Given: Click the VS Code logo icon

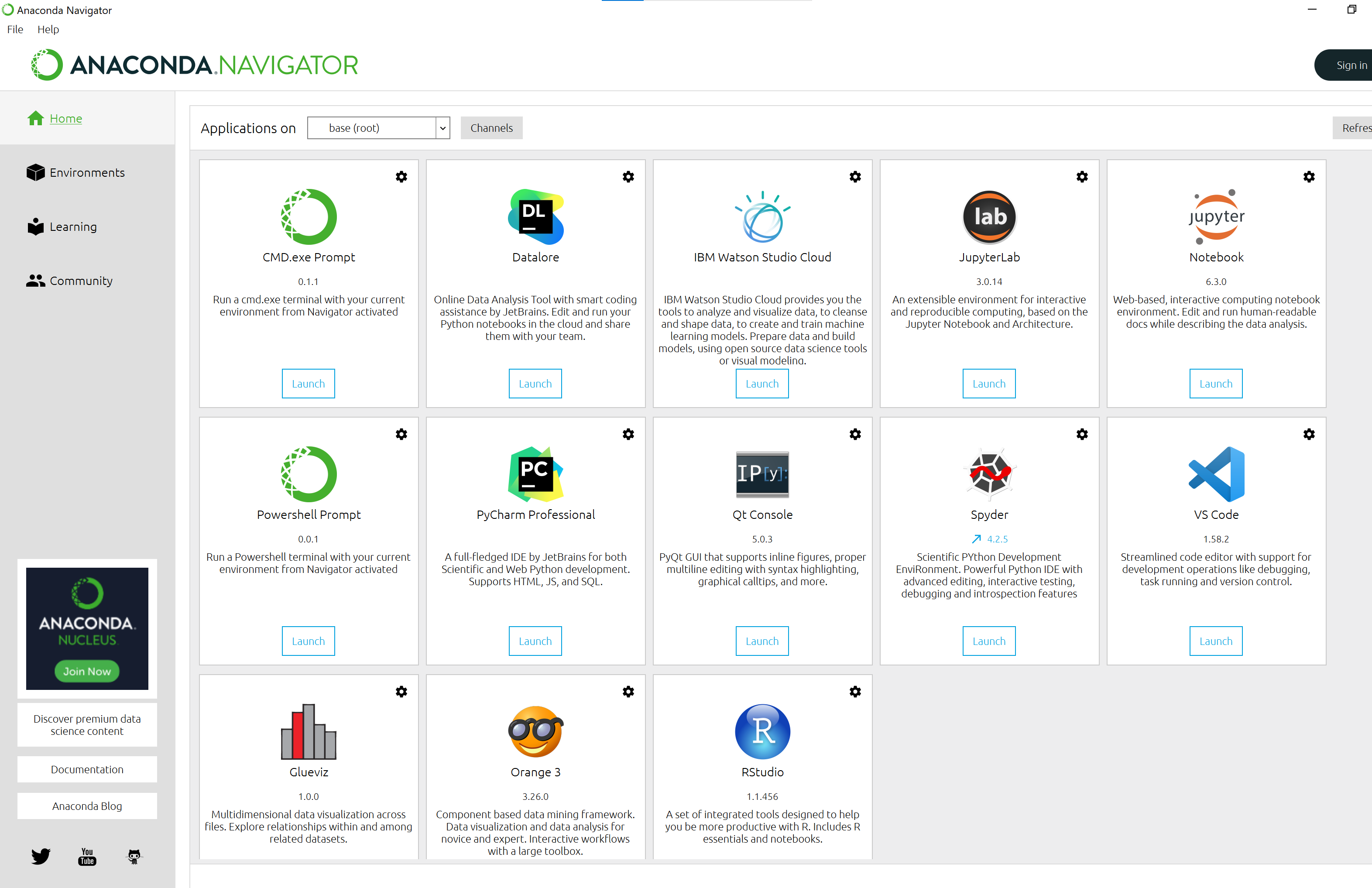Looking at the screenshot, I should pyautogui.click(x=1216, y=474).
